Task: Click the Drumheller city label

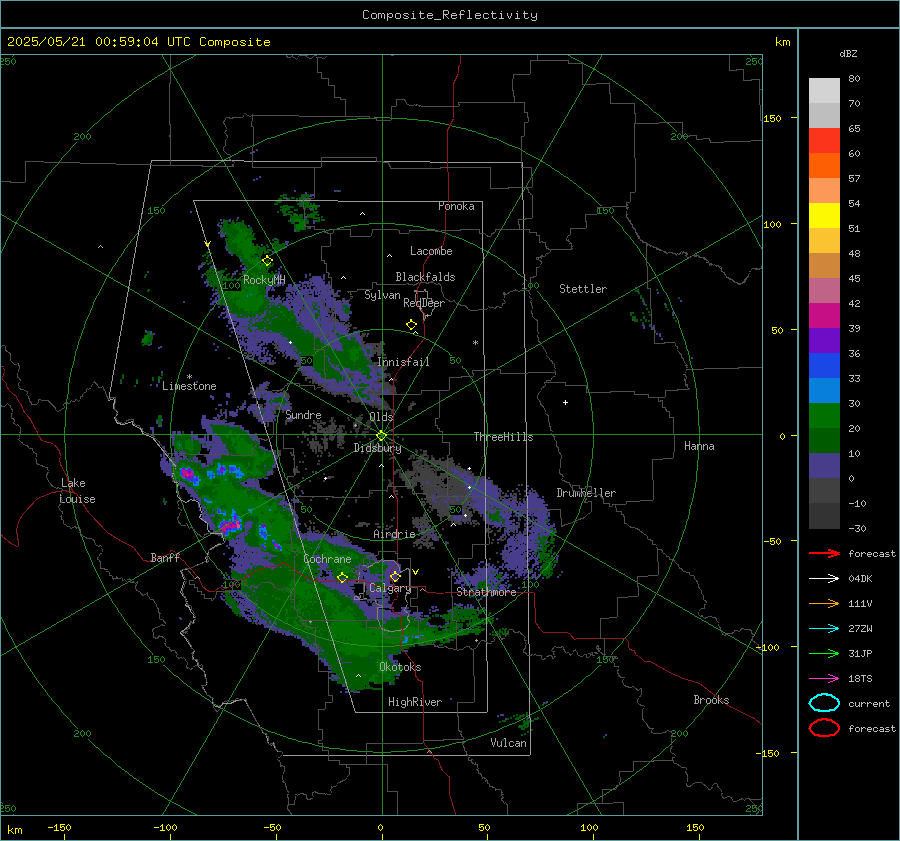Action: tap(586, 493)
